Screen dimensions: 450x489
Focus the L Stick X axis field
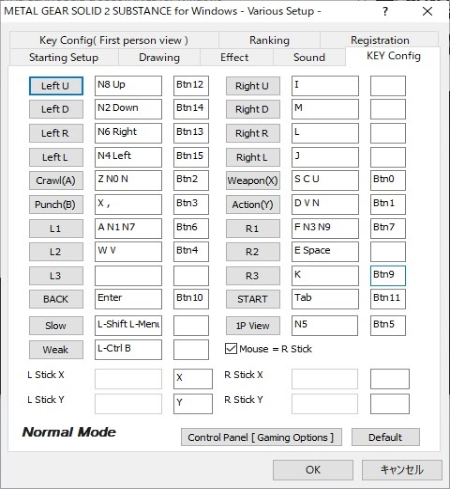click(193, 379)
